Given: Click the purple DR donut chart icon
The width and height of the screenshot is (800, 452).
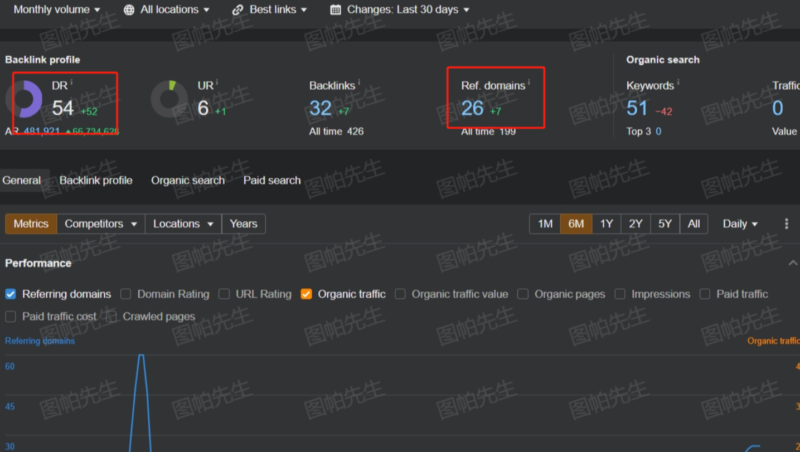Looking at the screenshot, I should (x=25, y=99).
